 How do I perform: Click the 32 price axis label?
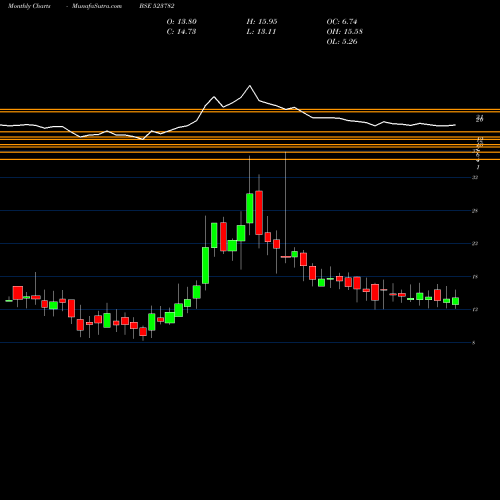tap(475, 177)
